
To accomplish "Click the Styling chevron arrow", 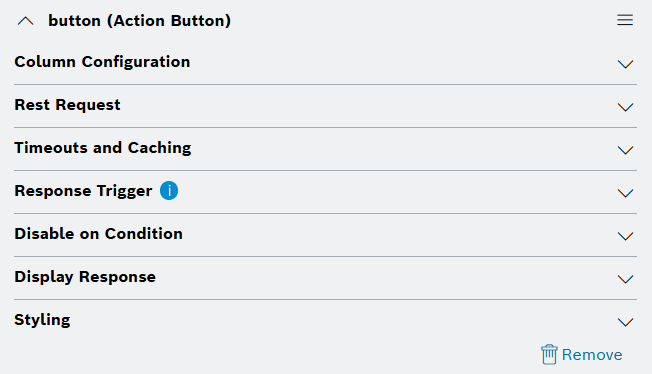I will tap(625, 322).
